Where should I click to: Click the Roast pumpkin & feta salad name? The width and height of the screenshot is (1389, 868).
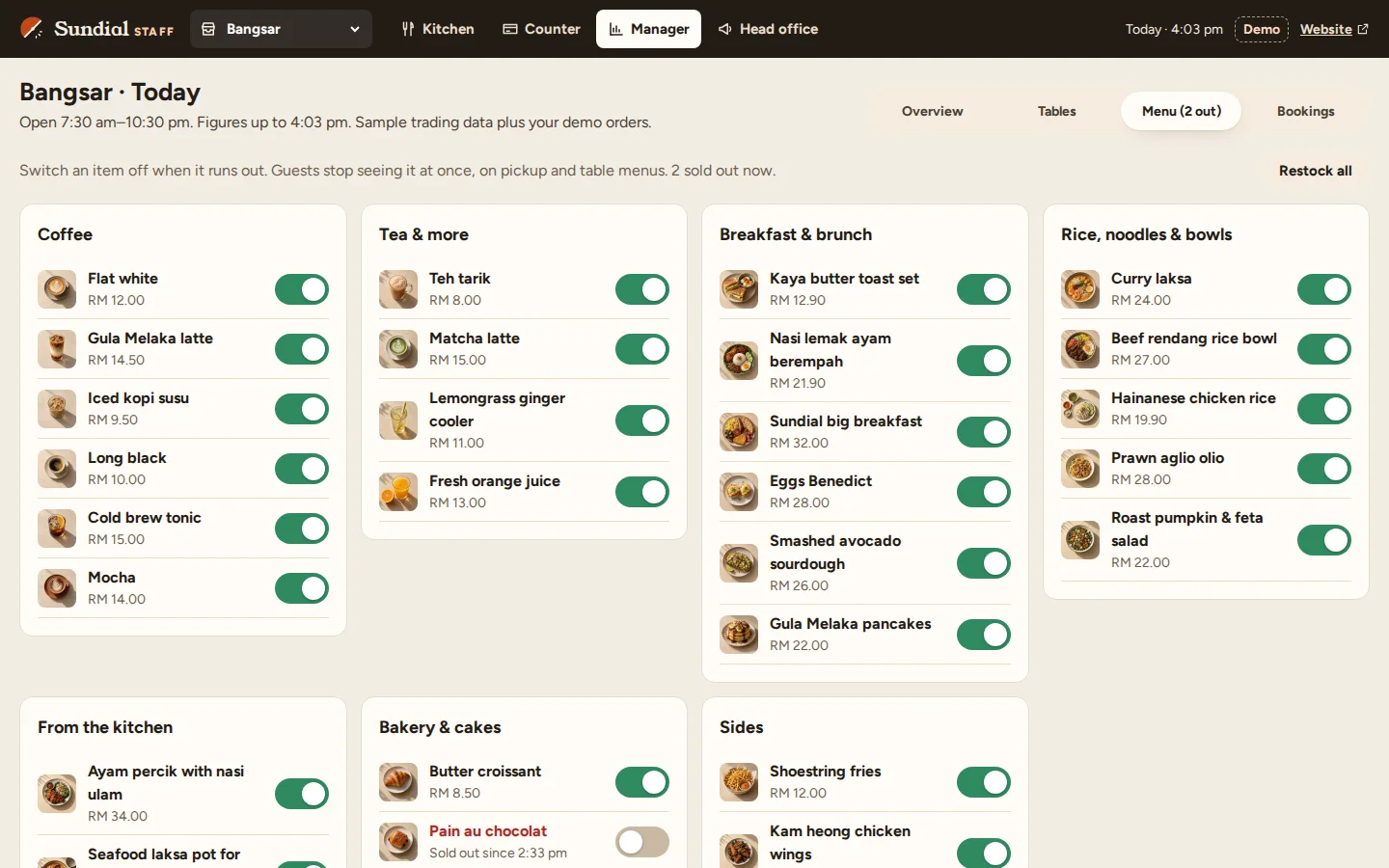(1186, 529)
